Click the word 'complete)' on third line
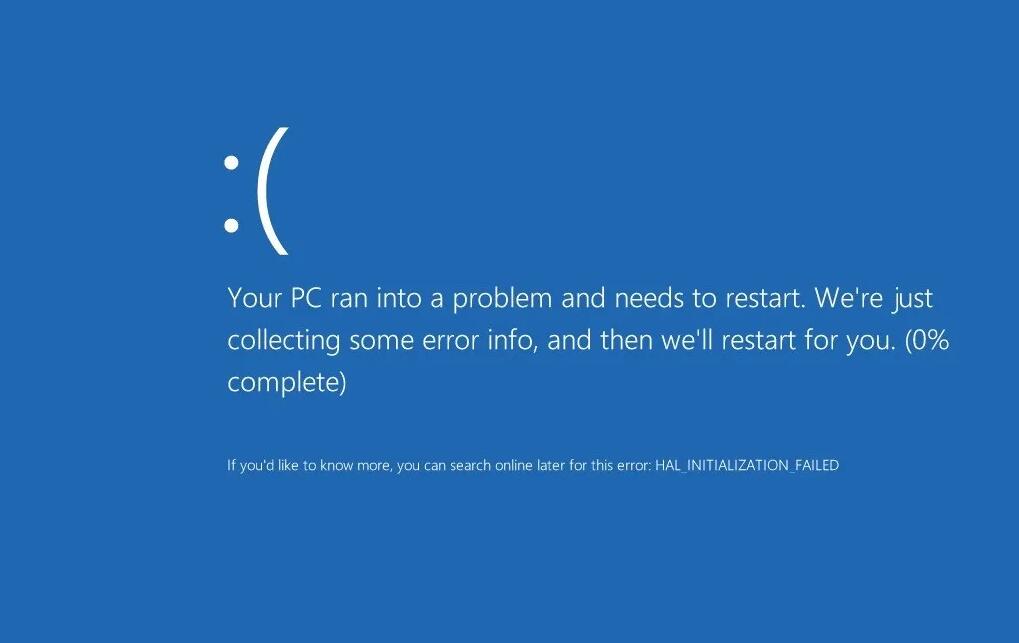 pos(287,382)
